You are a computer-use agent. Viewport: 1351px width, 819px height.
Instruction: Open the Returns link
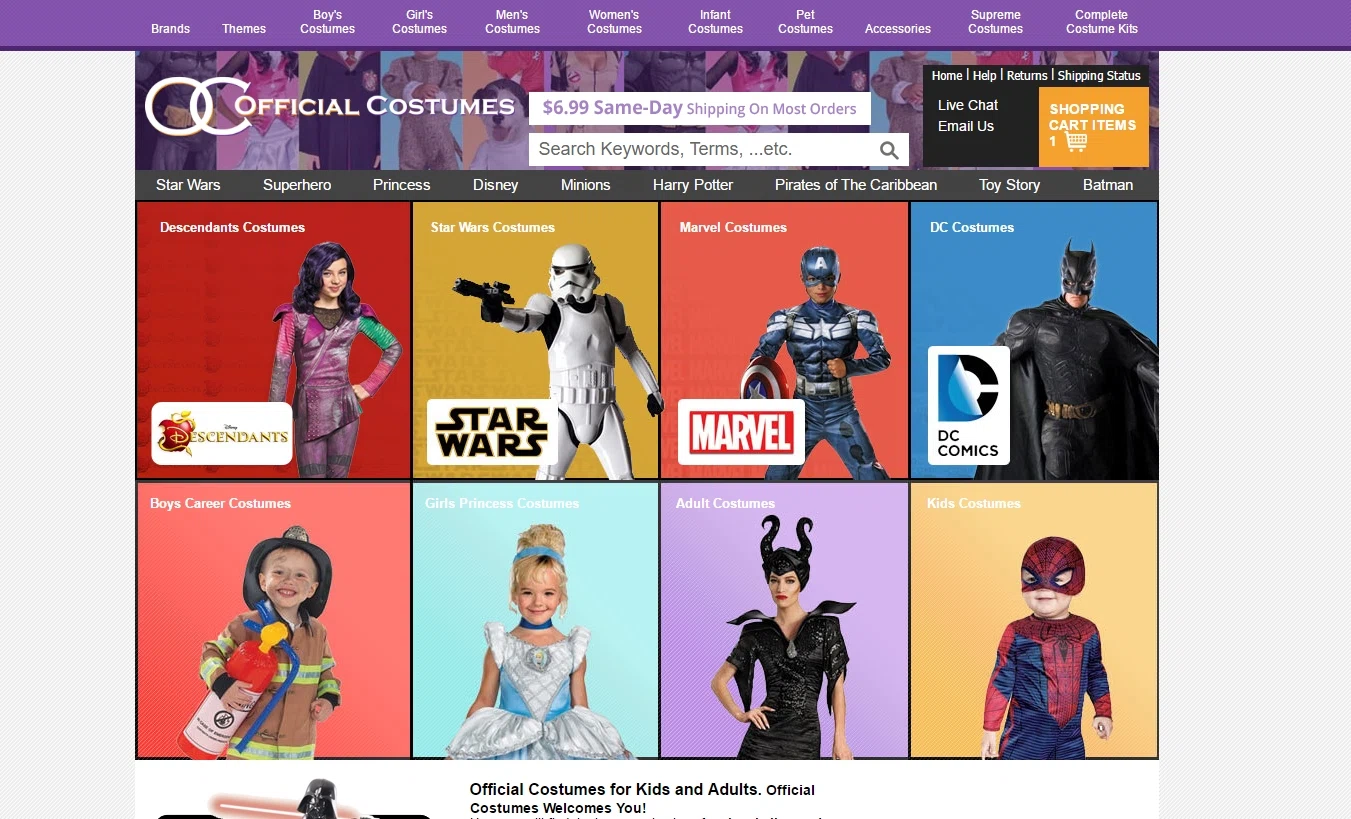tap(1027, 75)
